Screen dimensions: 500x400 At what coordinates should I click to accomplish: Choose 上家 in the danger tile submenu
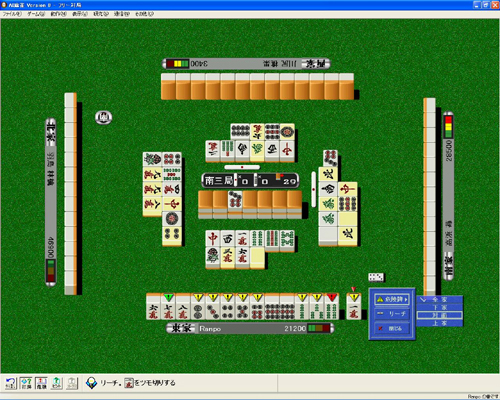[439, 323]
